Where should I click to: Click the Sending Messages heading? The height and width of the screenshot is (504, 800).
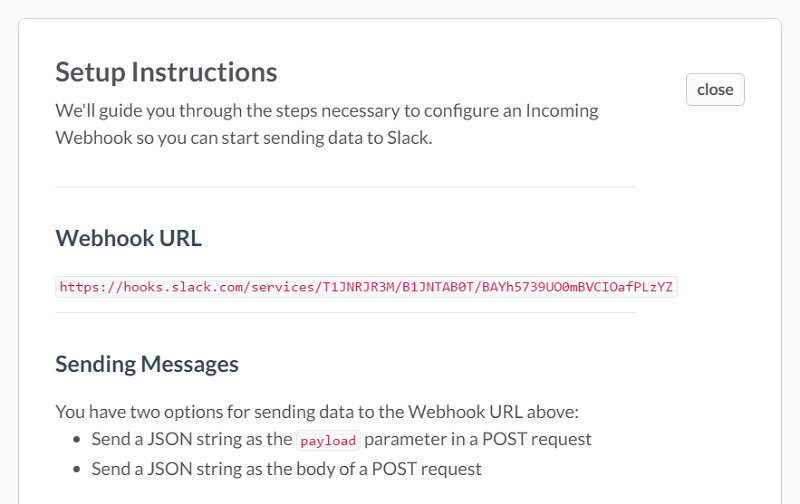click(x=147, y=364)
